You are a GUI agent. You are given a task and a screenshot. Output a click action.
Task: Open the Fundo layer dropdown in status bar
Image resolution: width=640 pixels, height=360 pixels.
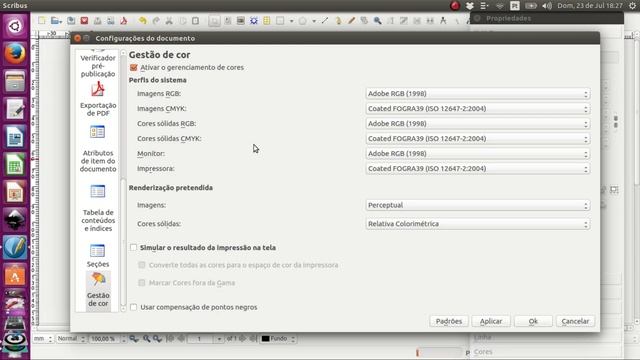tap(278, 338)
